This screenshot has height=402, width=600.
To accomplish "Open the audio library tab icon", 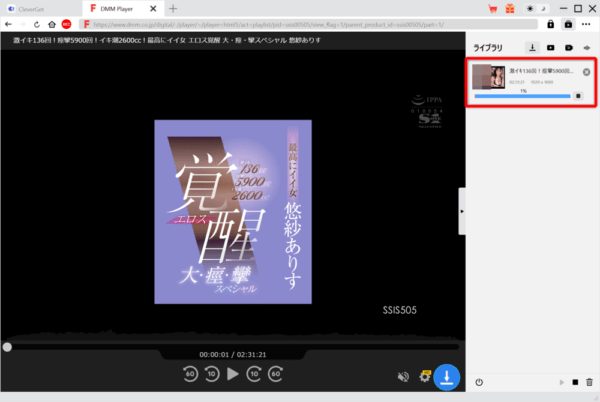I will [569, 48].
